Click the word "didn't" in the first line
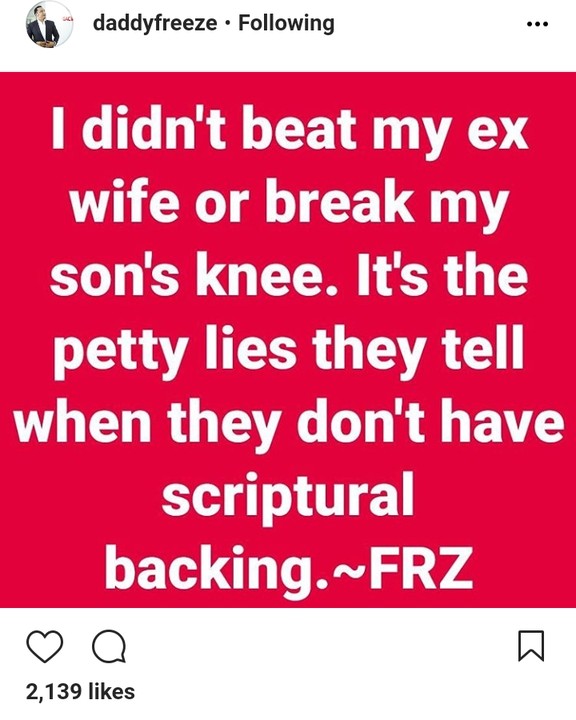The height and width of the screenshot is (720, 576). 153,128
